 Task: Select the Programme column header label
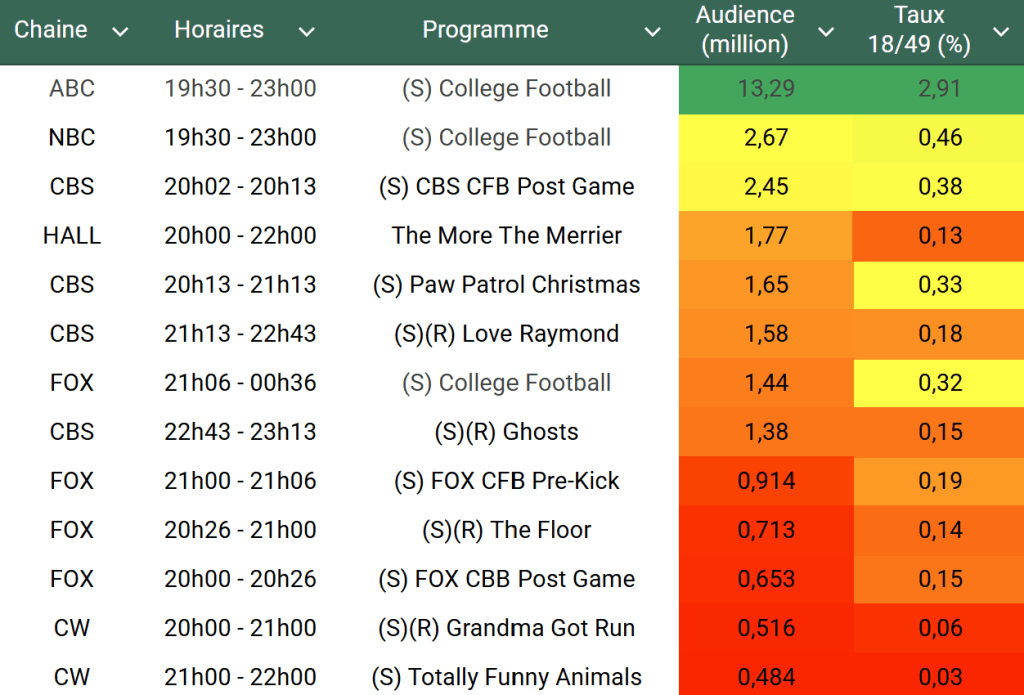[485, 30]
